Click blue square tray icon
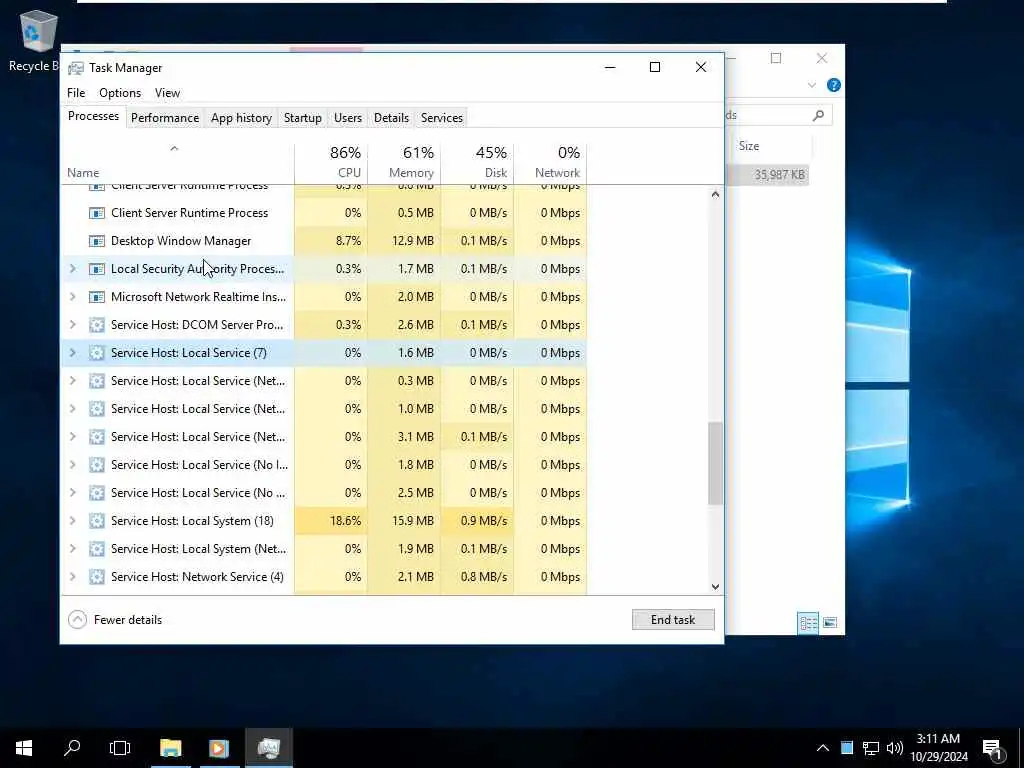The height and width of the screenshot is (768, 1024). tap(847, 748)
